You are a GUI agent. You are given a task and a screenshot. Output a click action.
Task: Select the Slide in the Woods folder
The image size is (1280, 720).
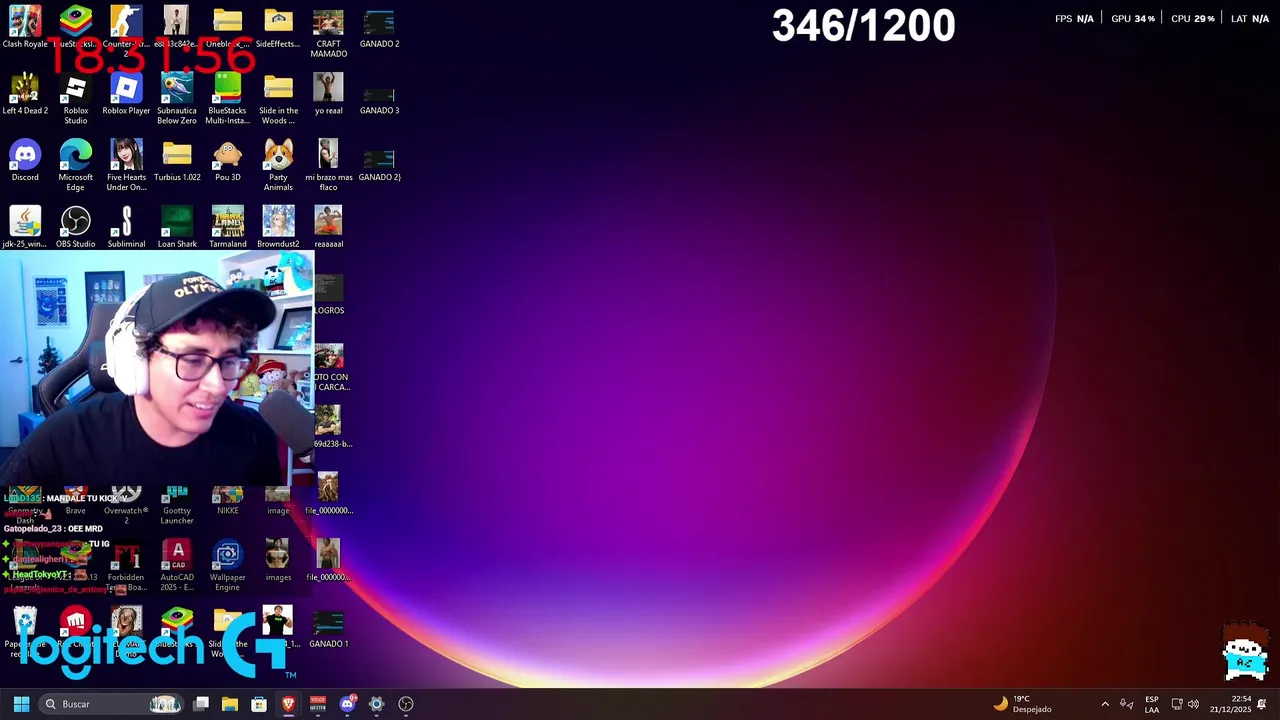(278, 99)
